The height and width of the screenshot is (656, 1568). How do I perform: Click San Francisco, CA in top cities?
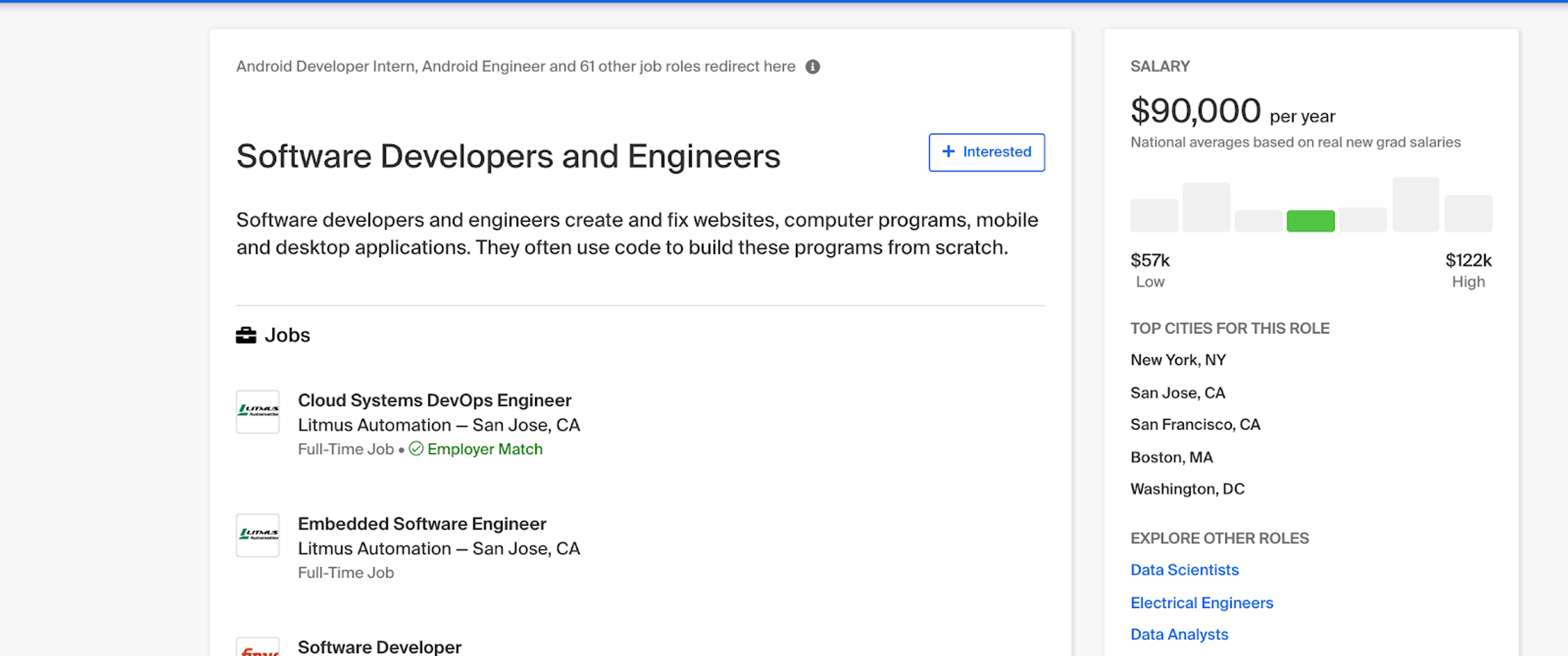1195,424
